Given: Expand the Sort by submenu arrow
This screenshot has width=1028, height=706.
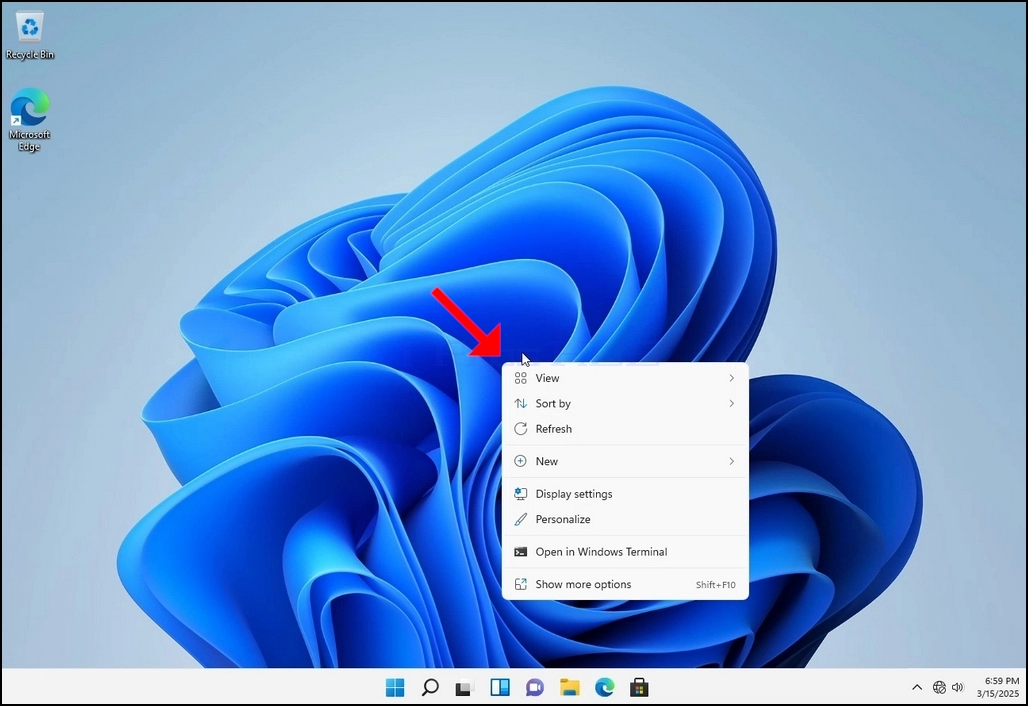Looking at the screenshot, I should [732, 403].
